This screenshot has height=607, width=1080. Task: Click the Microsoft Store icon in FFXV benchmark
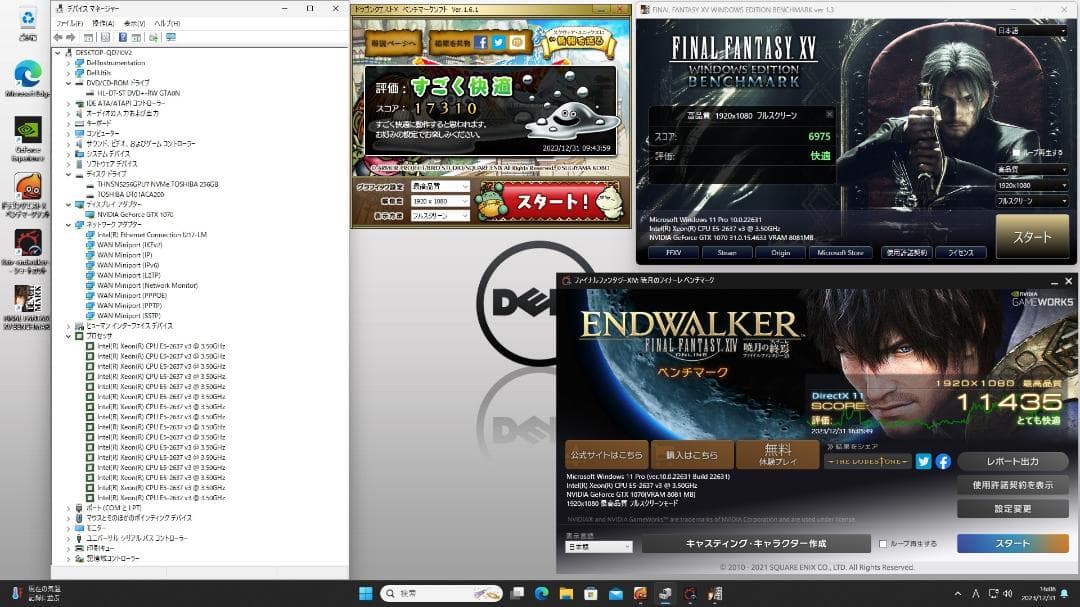tap(840, 252)
